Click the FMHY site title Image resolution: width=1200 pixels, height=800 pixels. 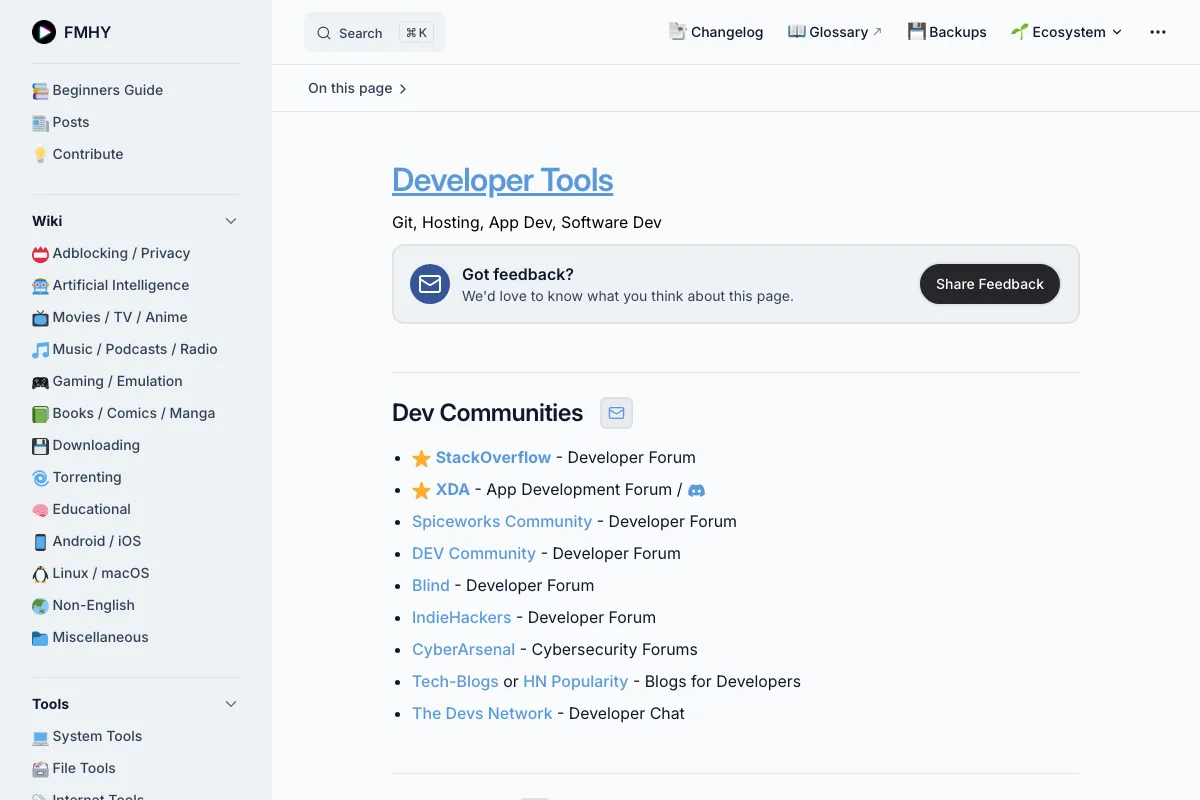coord(87,32)
